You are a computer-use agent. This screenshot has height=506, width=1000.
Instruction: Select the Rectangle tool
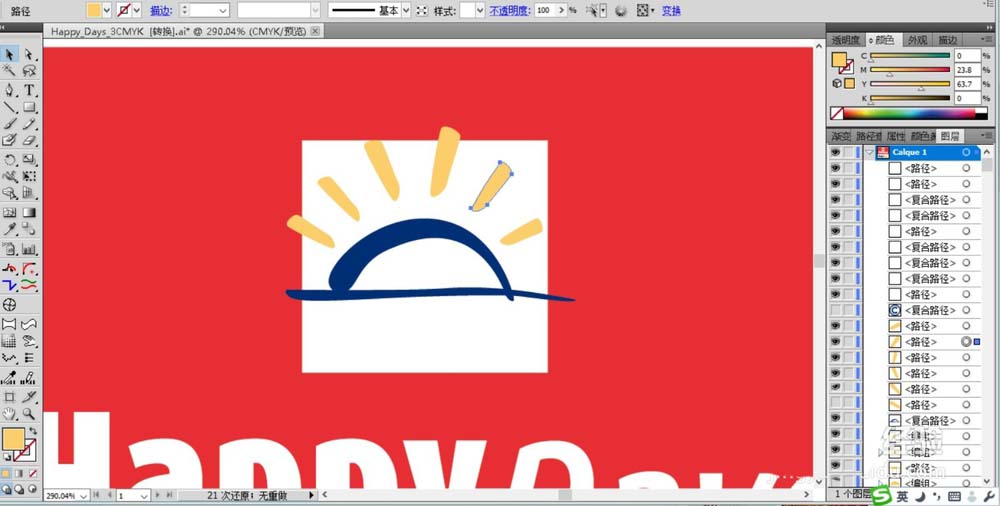click(29, 107)
